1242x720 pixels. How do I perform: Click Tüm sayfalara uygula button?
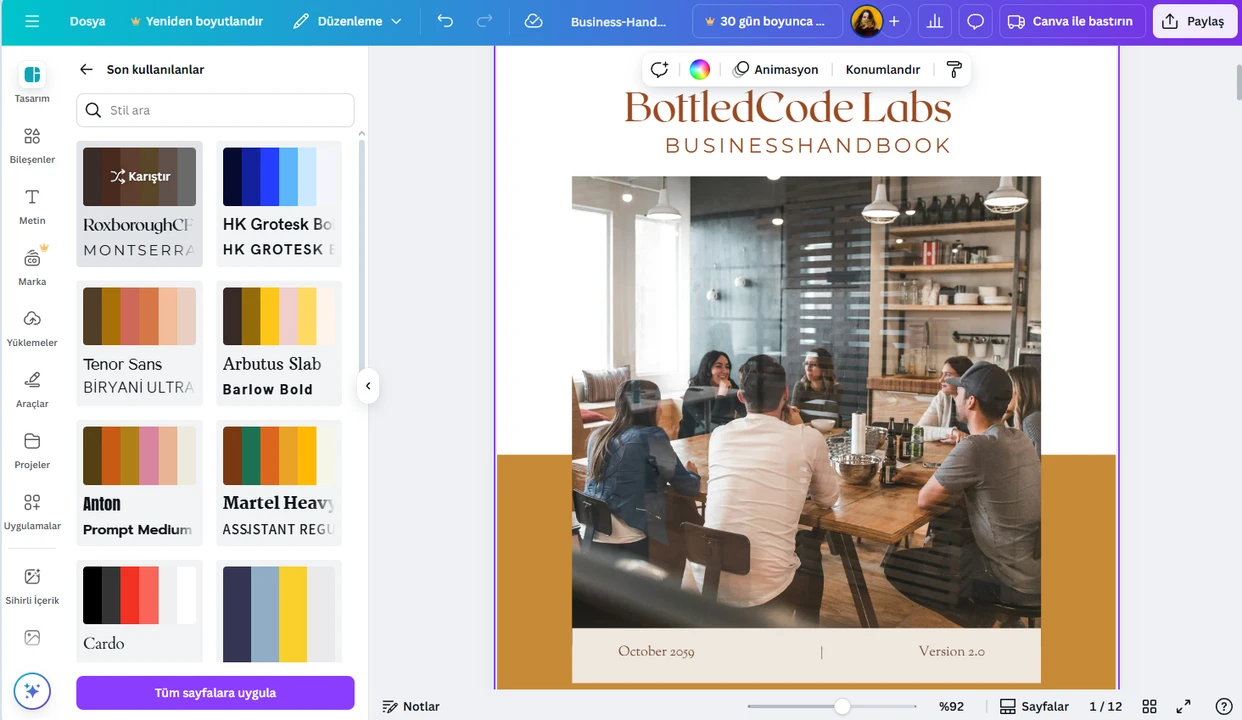click(x=215, y=693)
